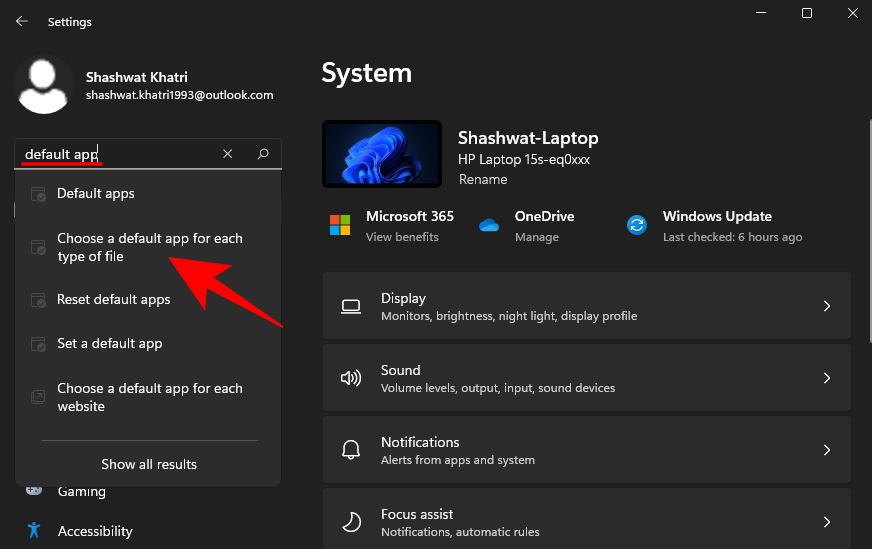Screen dimensions: 872x549
Task: Choose default app for each file type
Action: point(149,247)
